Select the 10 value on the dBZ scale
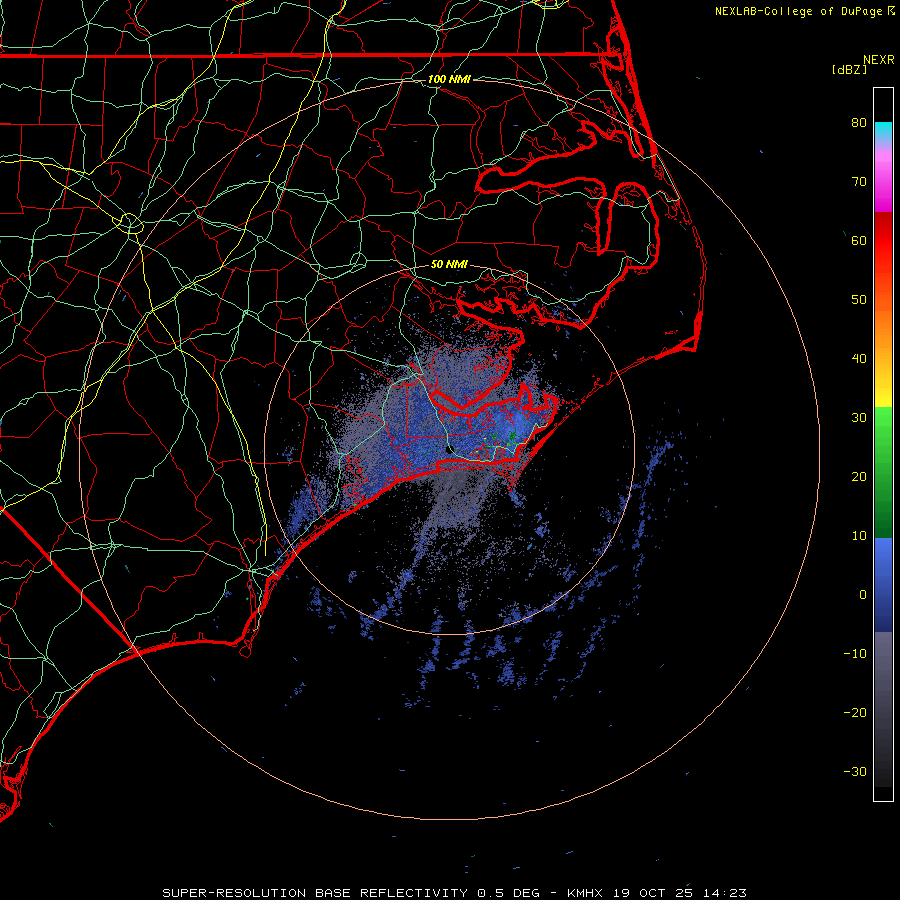900x900 pixels. coord(859,536)
